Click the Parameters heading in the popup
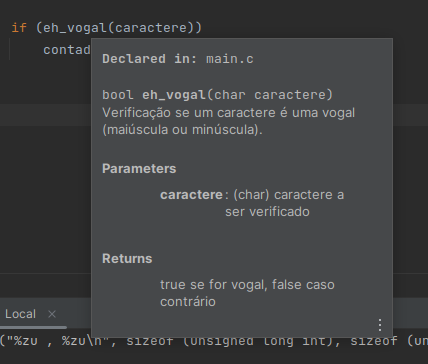 tap(139, 169)
